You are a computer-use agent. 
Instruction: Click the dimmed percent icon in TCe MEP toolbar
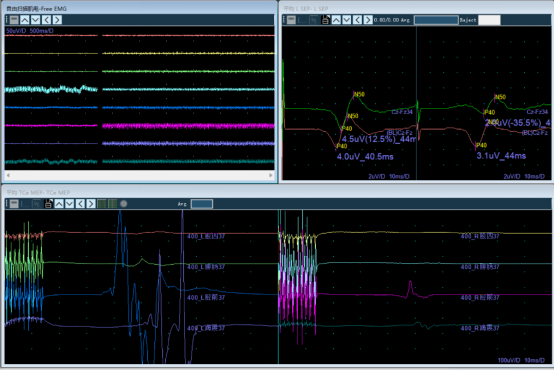36,204
